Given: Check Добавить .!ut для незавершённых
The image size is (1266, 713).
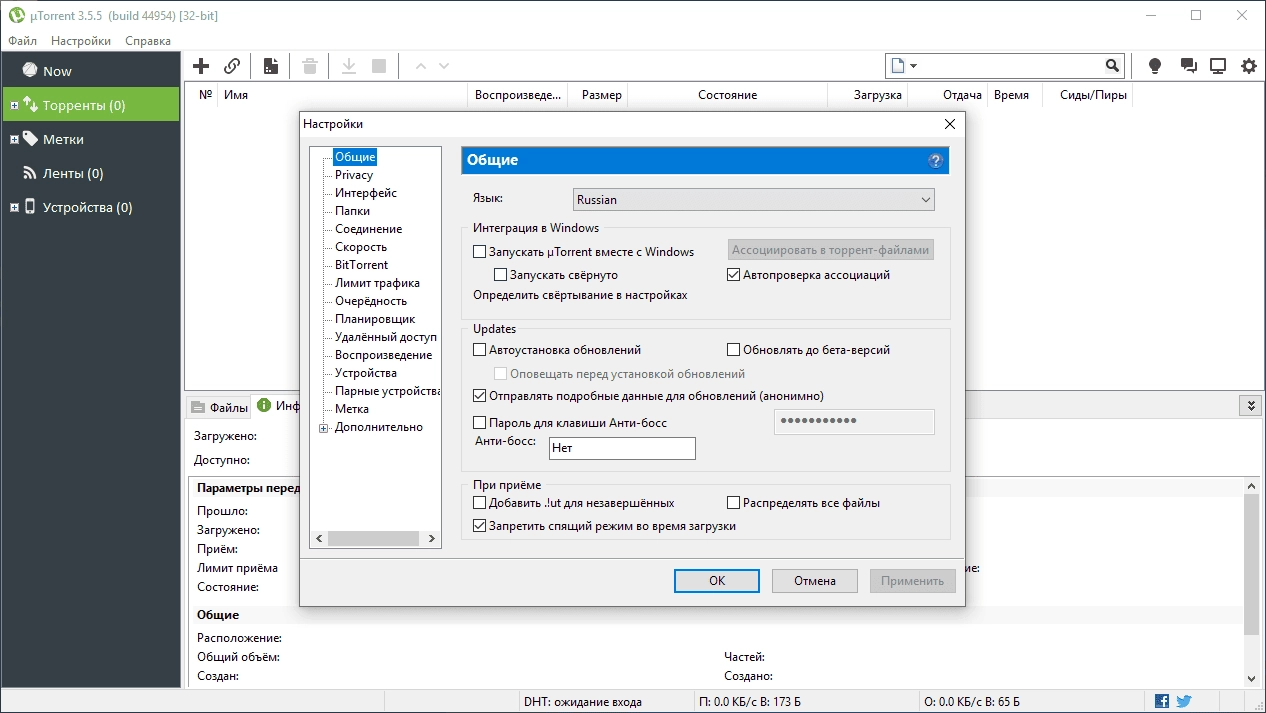Looking at the screenshot, I should point(479,503).
